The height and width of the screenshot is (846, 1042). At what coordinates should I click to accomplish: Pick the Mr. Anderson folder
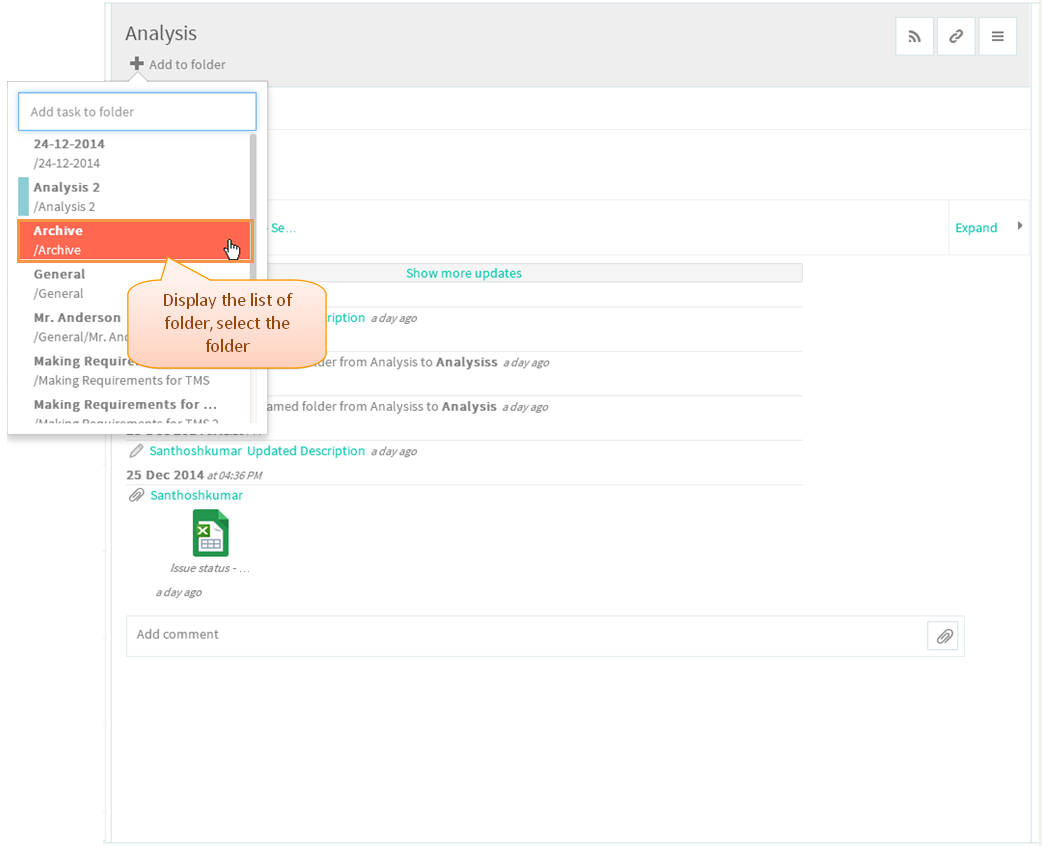pyautogui.click(x=76, y=327)
